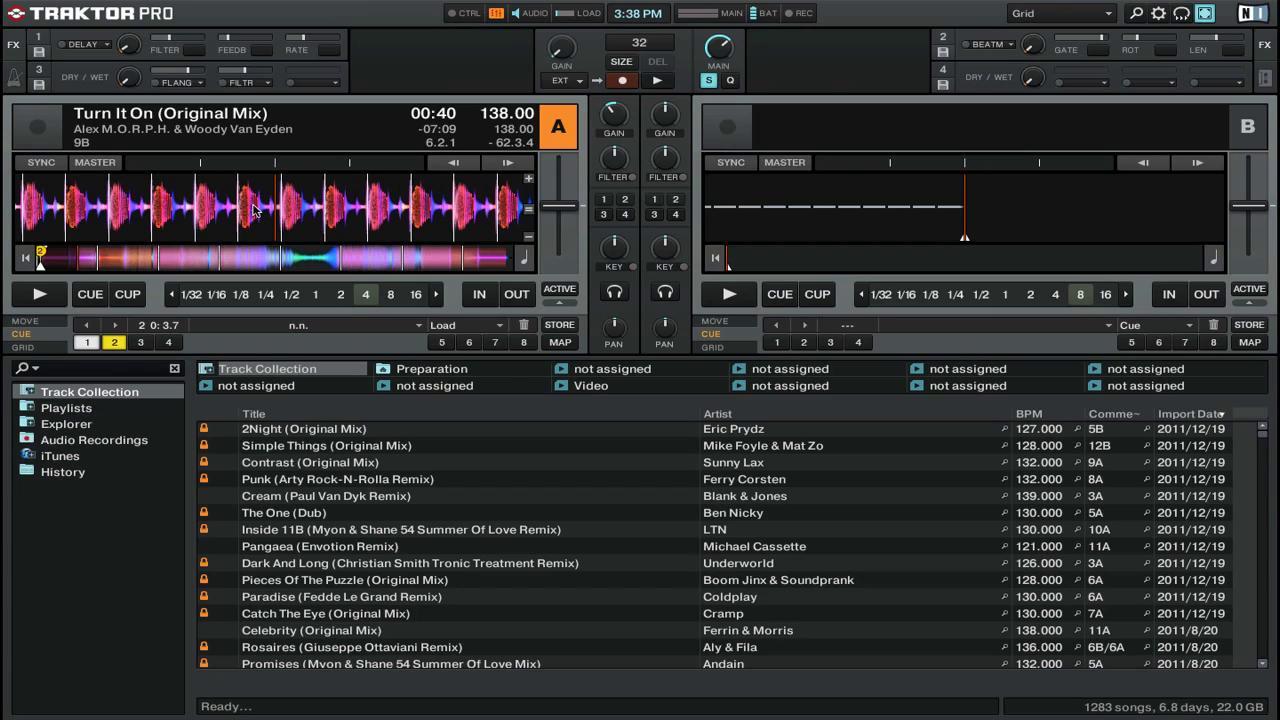Zoom in waveform with plus on deck A
This screenshot has height=720, width=1280.
coord(528,179)
